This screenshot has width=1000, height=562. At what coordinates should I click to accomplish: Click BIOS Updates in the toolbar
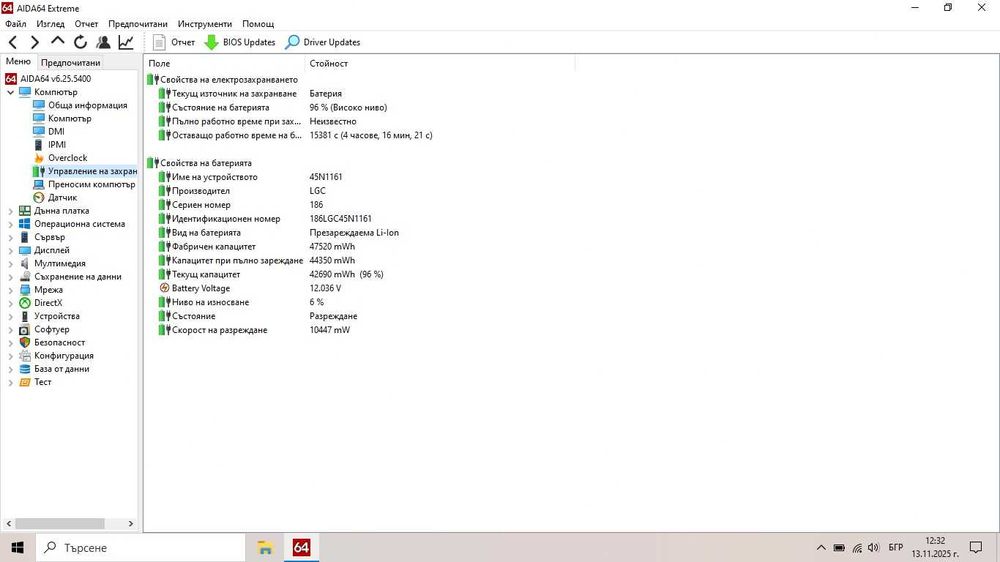(240, 42)
